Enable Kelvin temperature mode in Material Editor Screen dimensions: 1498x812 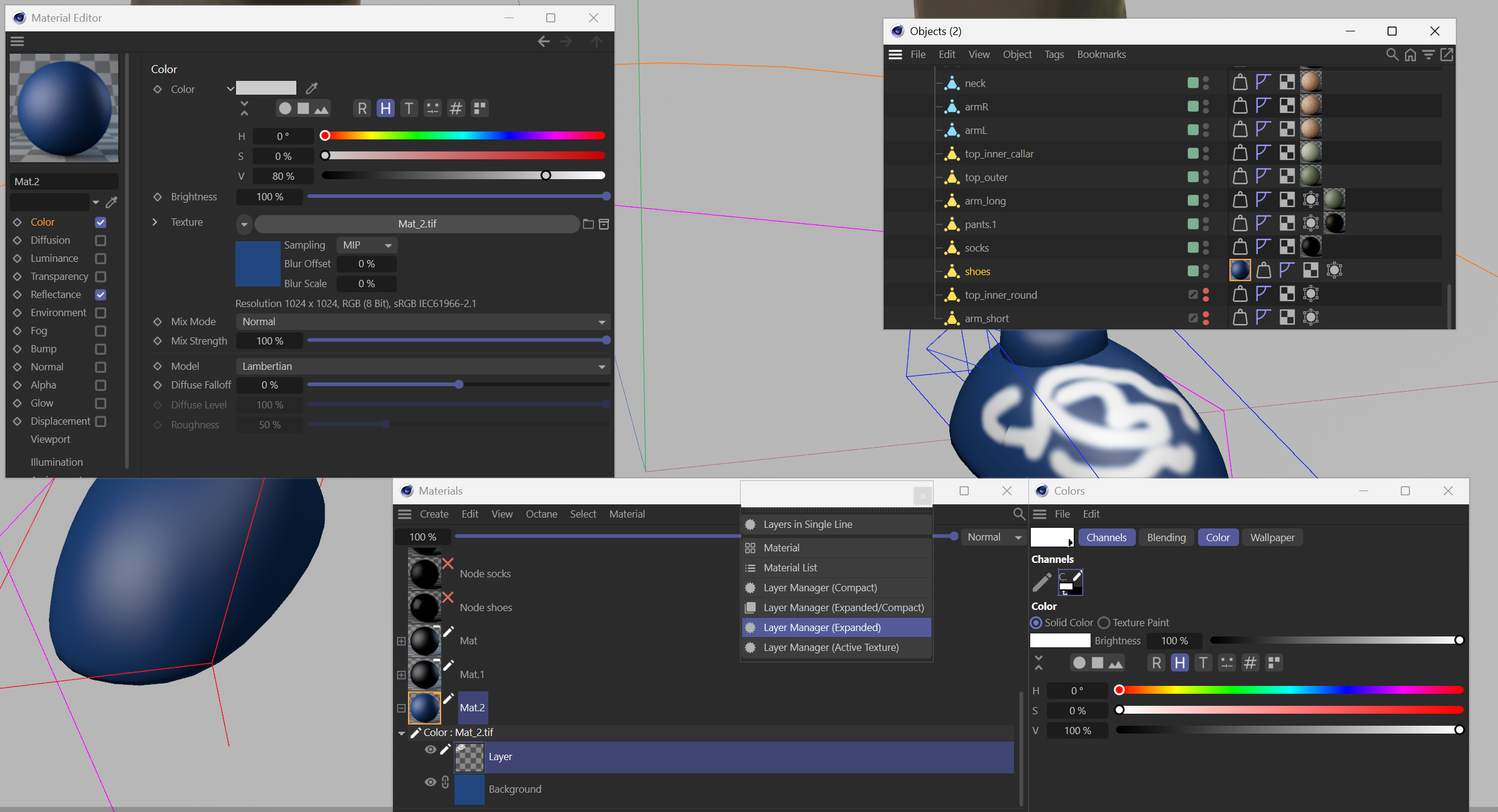[409, 109]
